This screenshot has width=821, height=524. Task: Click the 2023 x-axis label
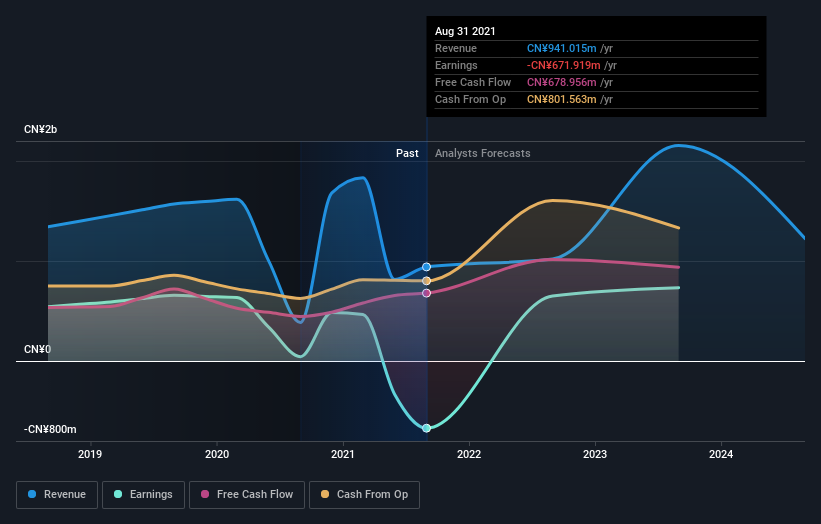coord(595,454)
